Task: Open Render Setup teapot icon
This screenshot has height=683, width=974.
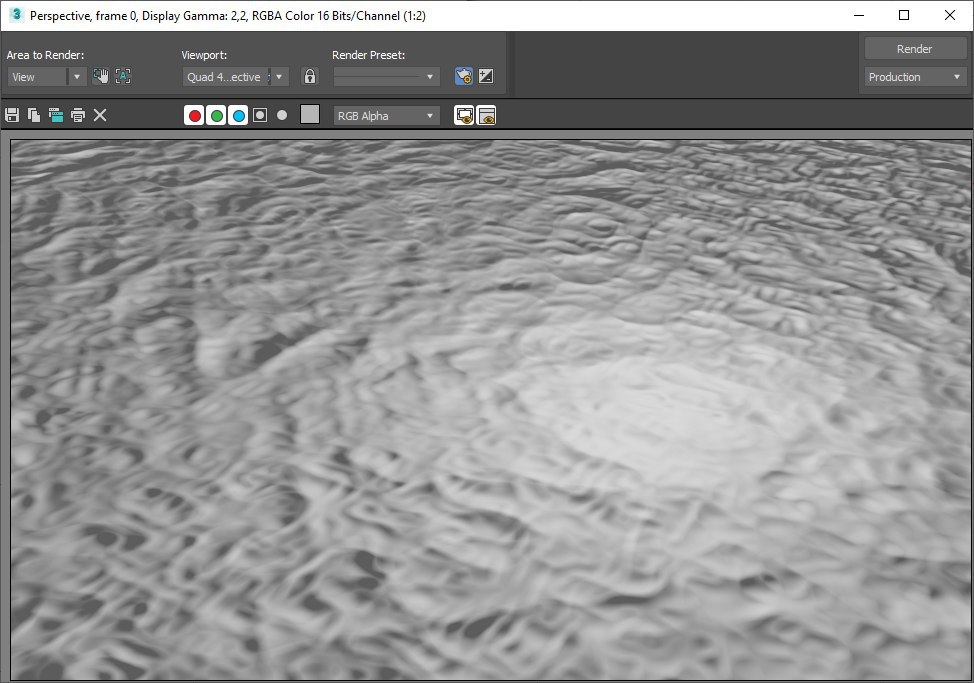Action: 463,76
